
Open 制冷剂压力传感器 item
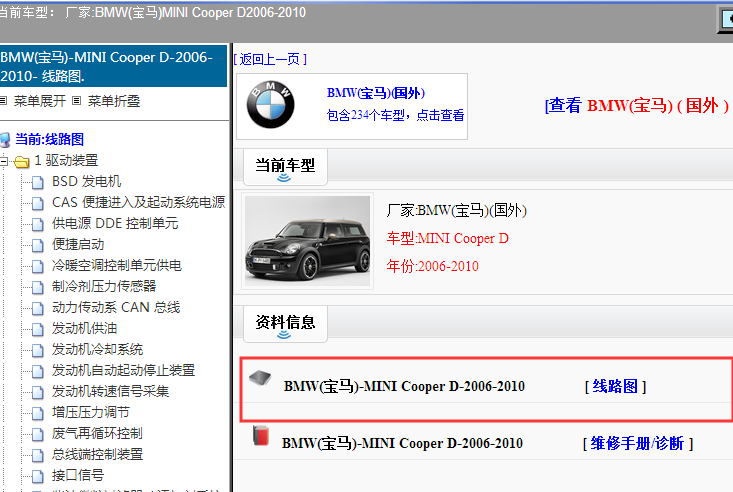tap(104, 286)
